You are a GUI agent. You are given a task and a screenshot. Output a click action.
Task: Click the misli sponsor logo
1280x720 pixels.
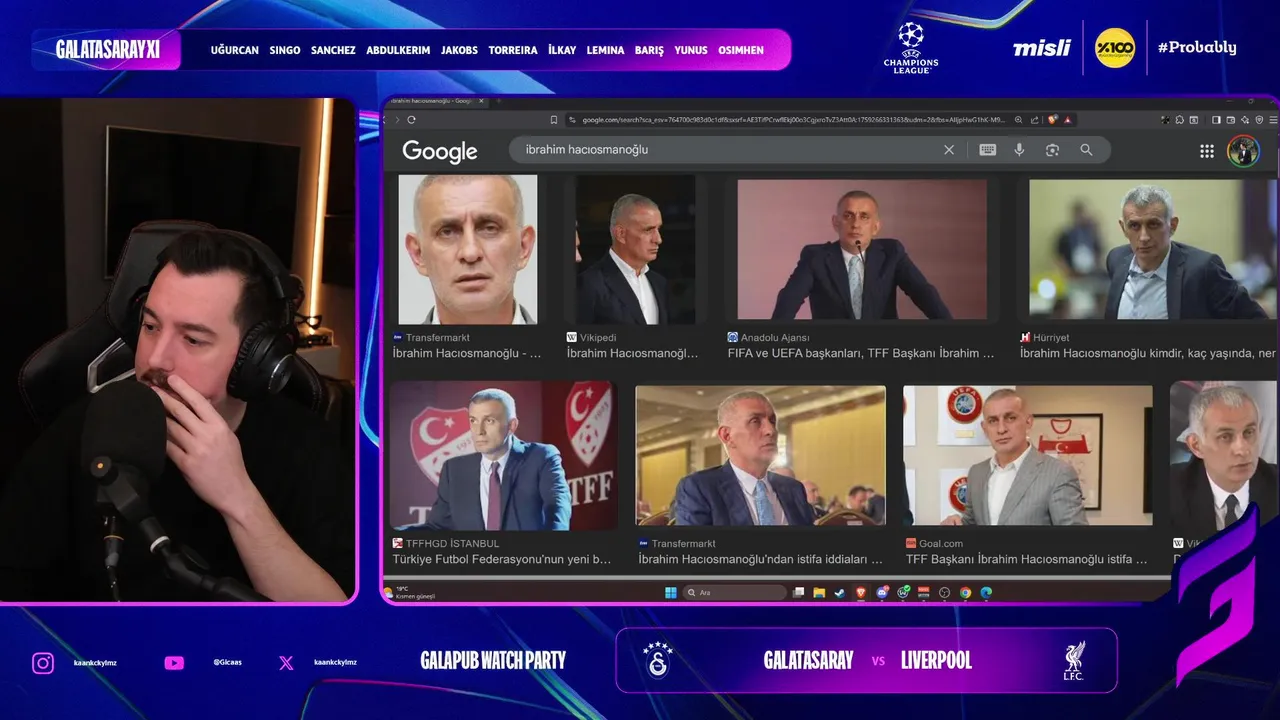[1042, 48]
